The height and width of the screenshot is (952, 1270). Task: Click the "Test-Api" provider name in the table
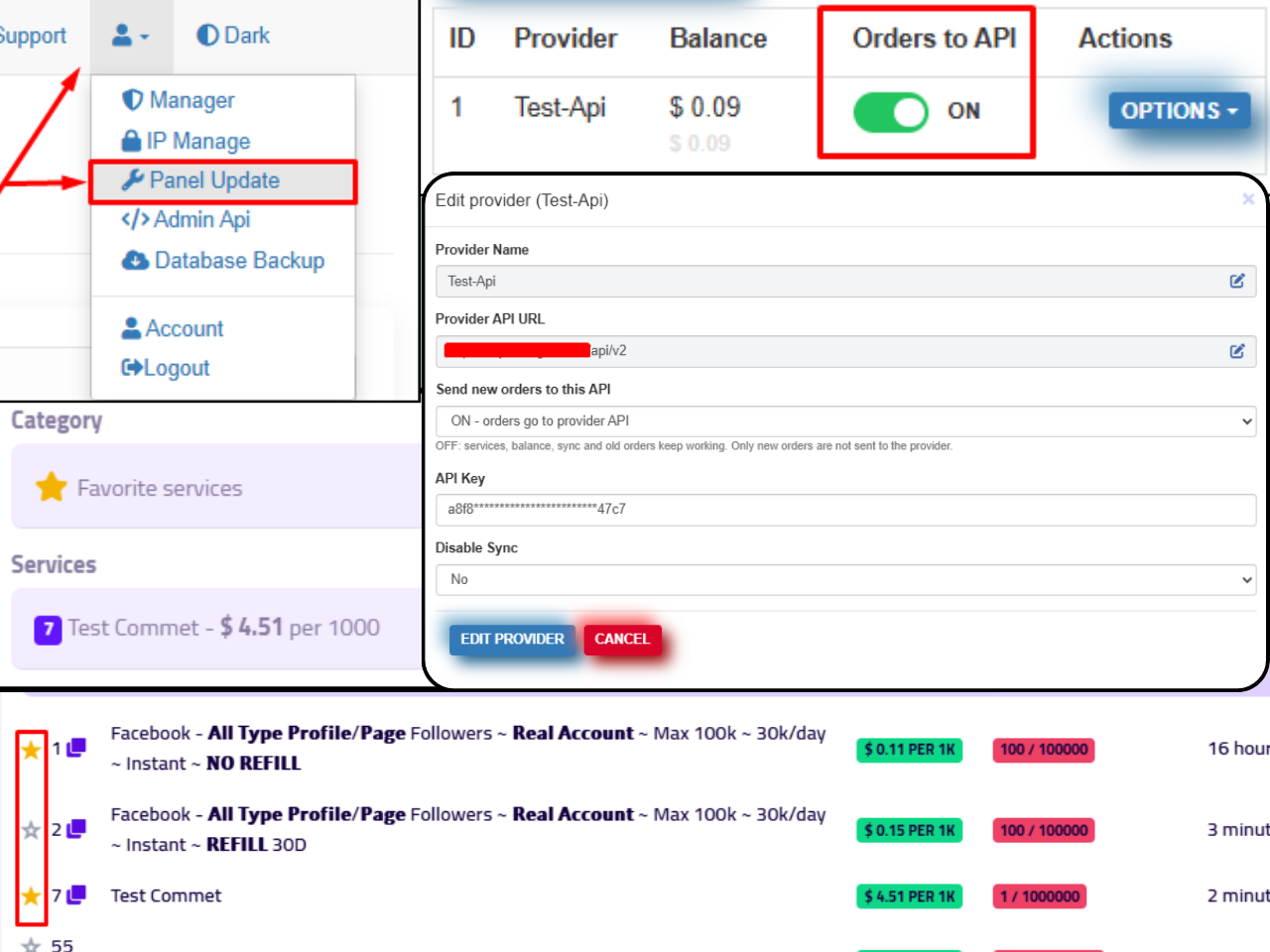click(x=560, y=107)
